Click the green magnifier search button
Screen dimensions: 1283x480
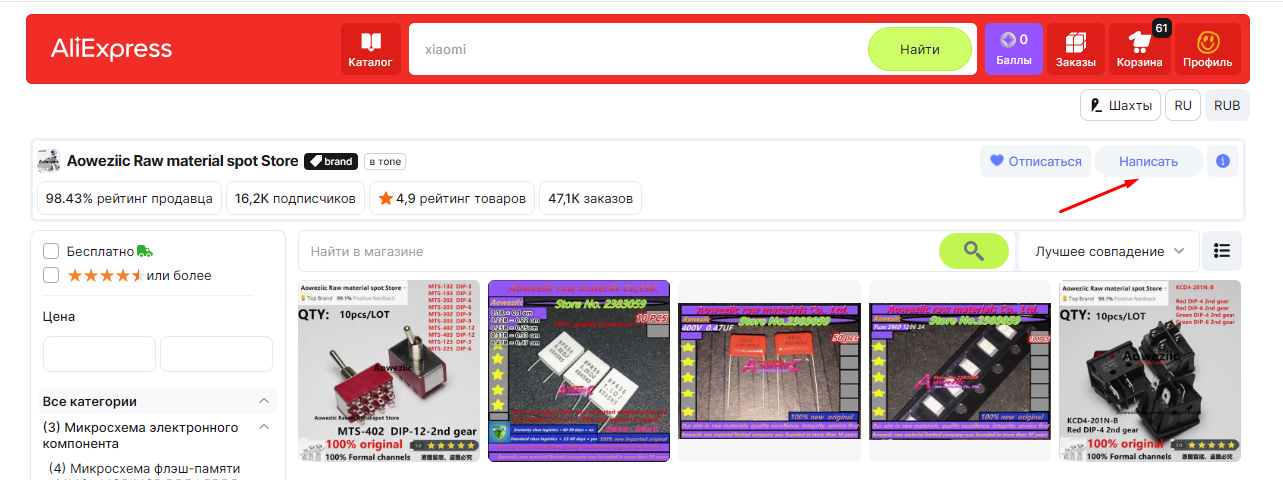tap(973, 251)
